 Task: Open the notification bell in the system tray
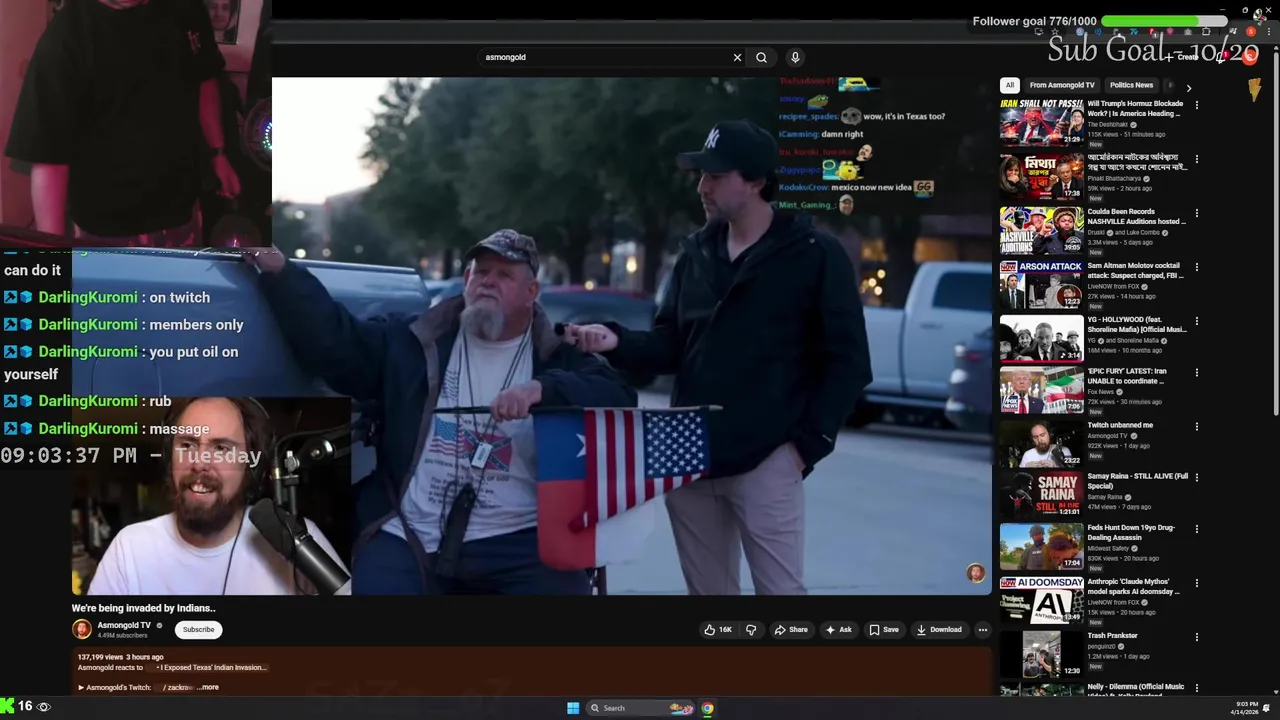click(1266, 708)
